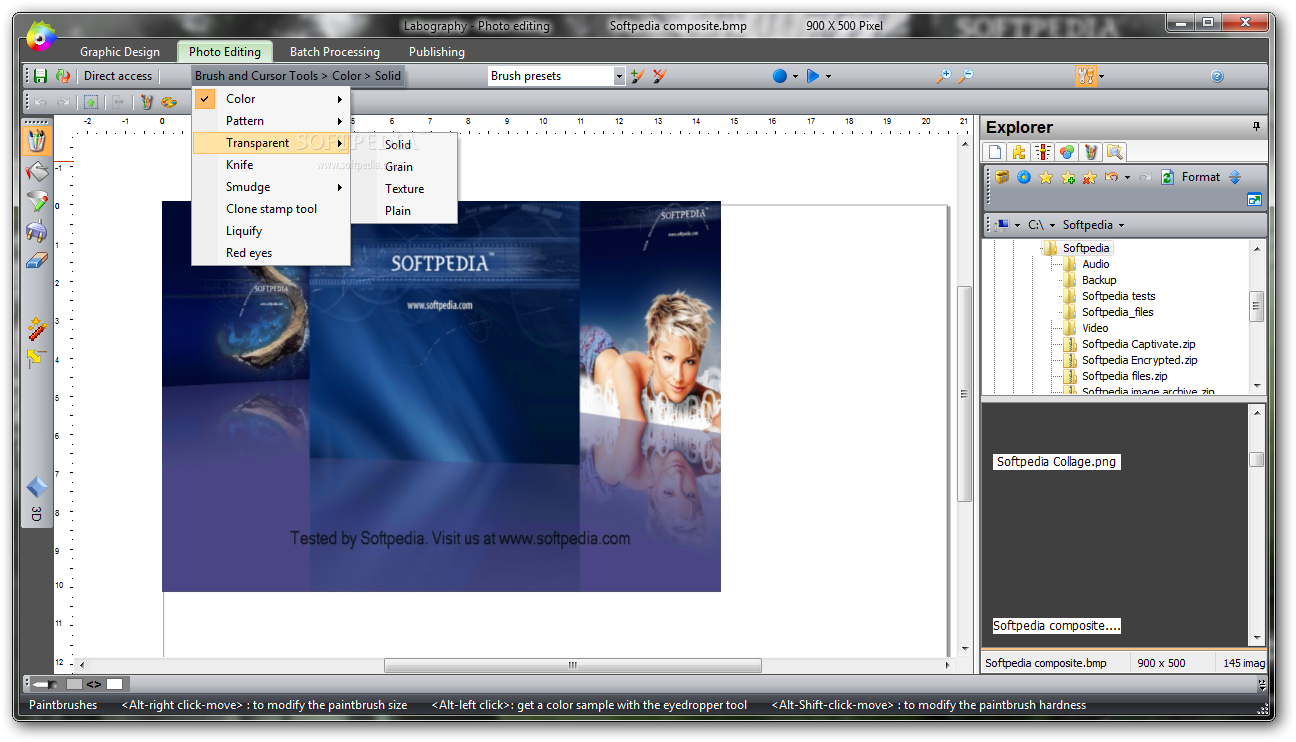
Task: Click Brush and Cursor Tools breadcrumb button
Action: [x=298, y=76]
